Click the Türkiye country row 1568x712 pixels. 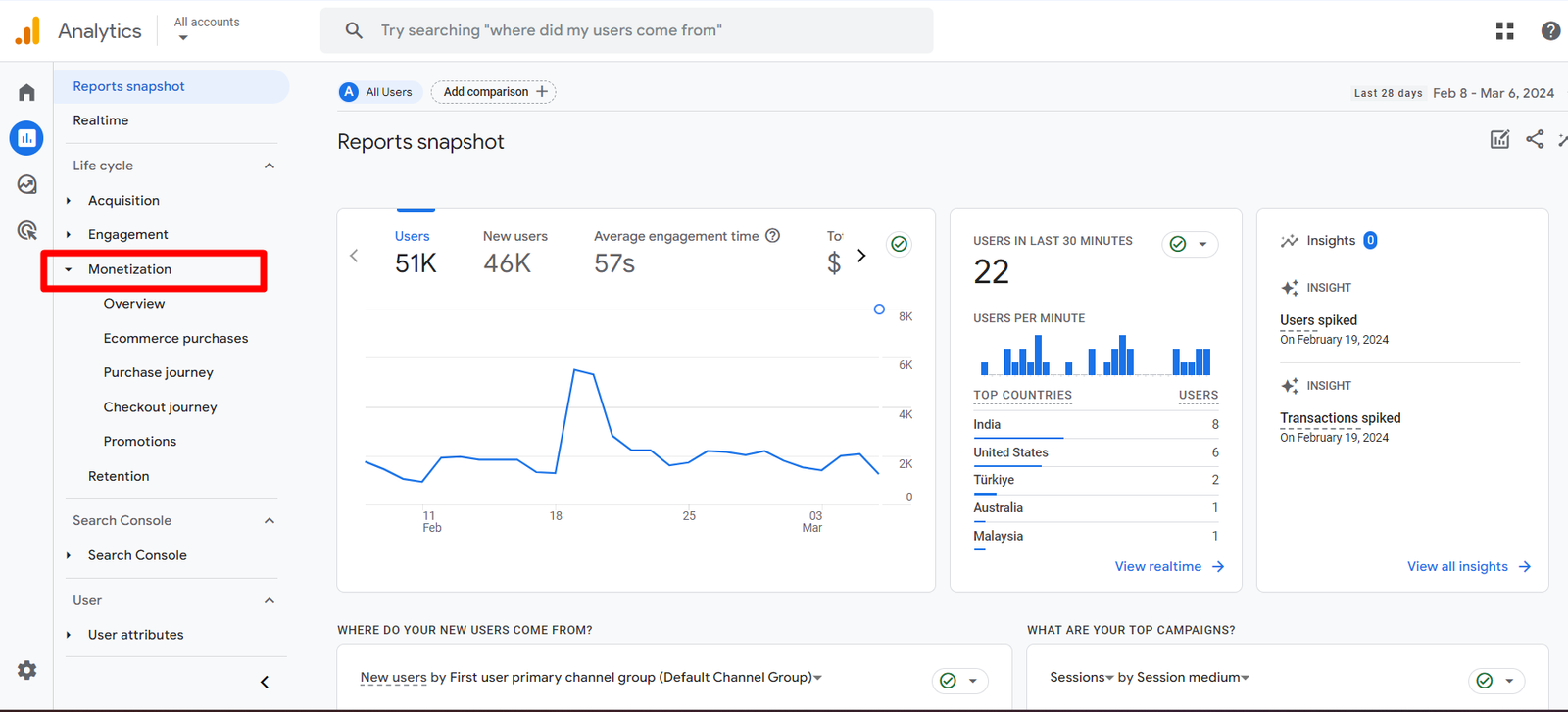[1096, 480]
